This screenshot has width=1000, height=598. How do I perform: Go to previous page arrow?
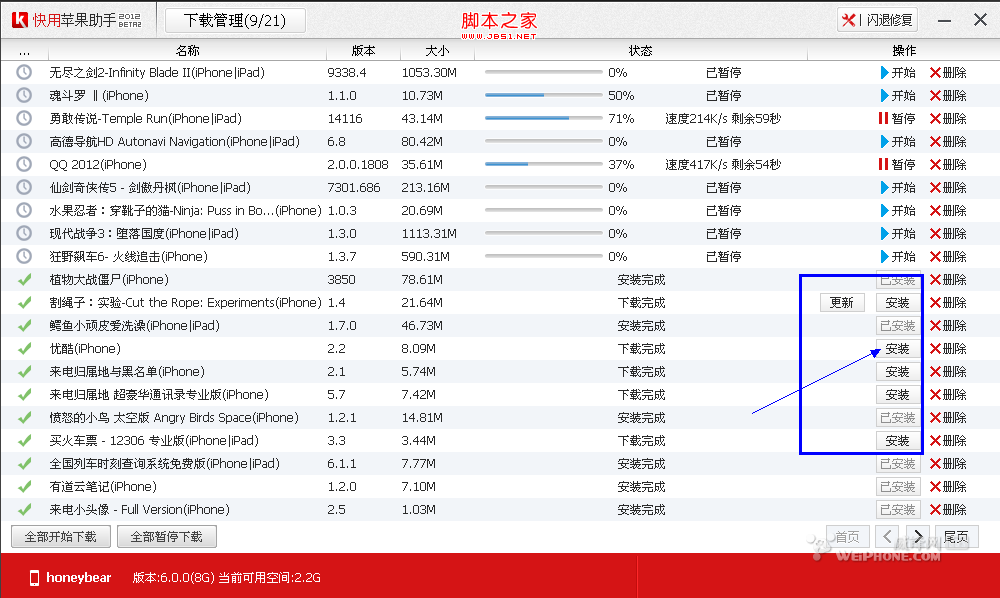[x=887, y=537]
